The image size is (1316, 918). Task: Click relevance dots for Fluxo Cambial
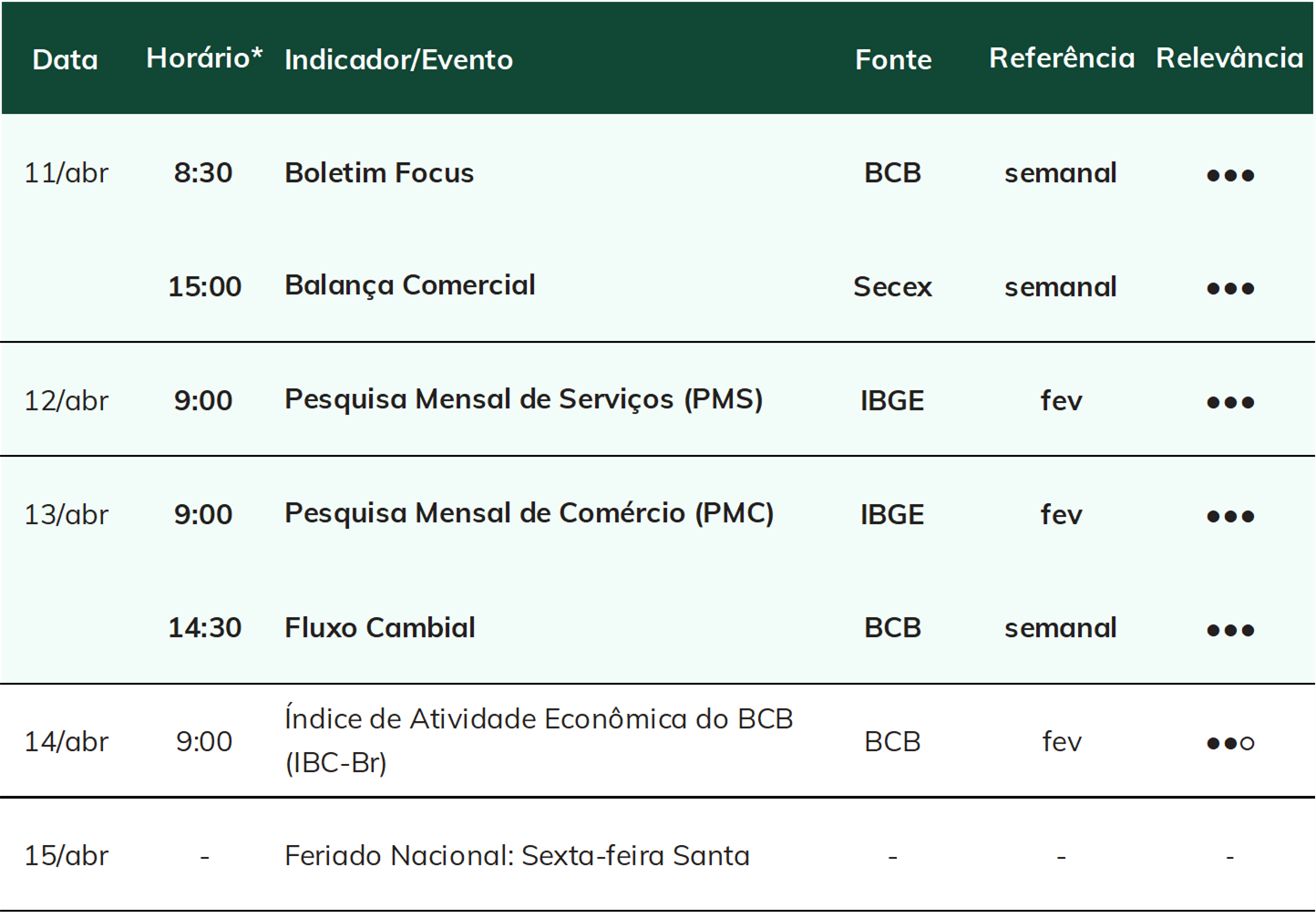click(1230, 630)
